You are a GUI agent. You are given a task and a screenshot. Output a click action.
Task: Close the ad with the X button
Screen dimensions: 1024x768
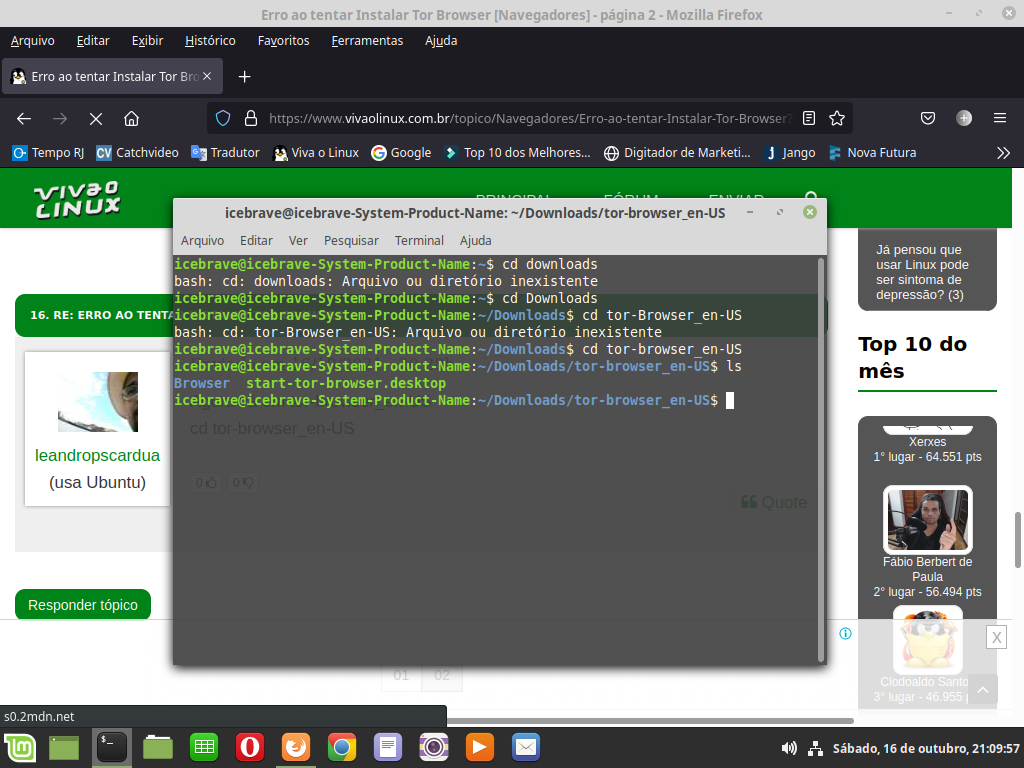[x=996, y=637]
